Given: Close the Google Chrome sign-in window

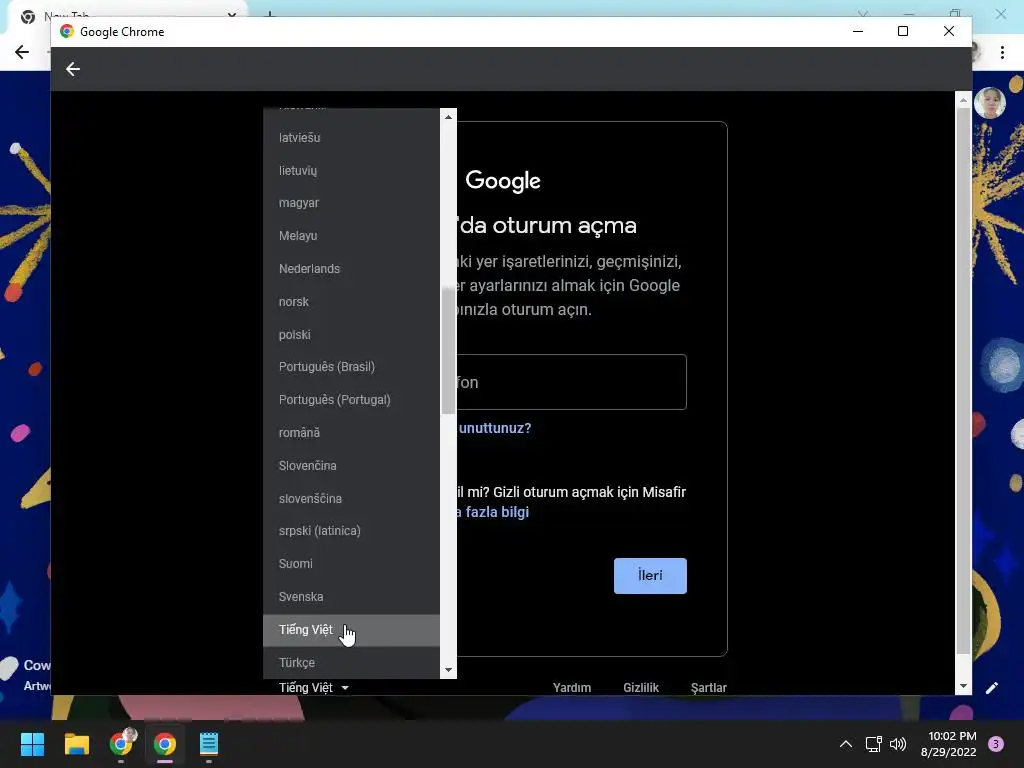Looking at the screenshot, I should click(x=949, y=31).
